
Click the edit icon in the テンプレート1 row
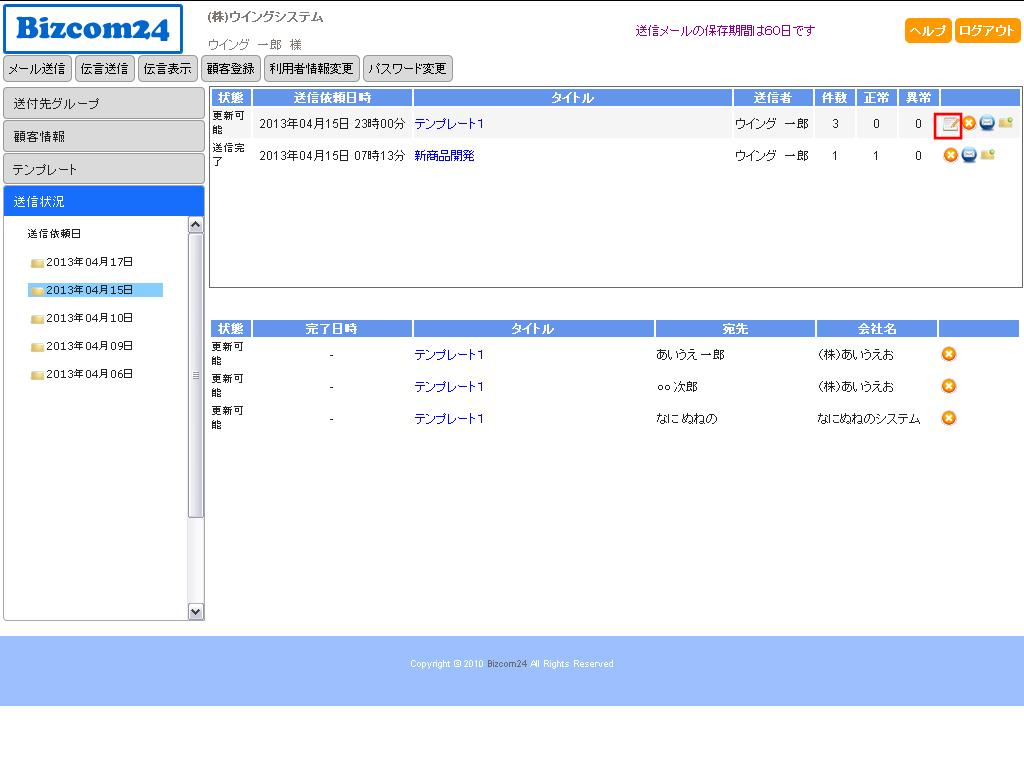[950, 124]
